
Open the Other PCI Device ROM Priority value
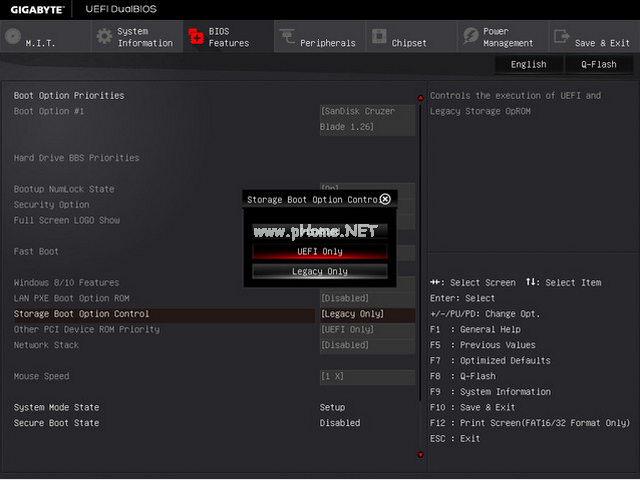pyautogui.click(x=367, y=329)
